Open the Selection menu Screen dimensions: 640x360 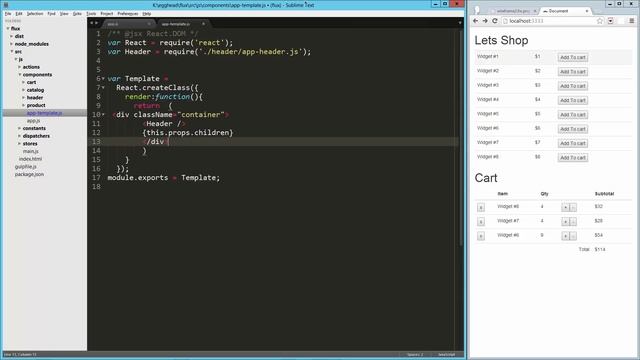point(35,13)
